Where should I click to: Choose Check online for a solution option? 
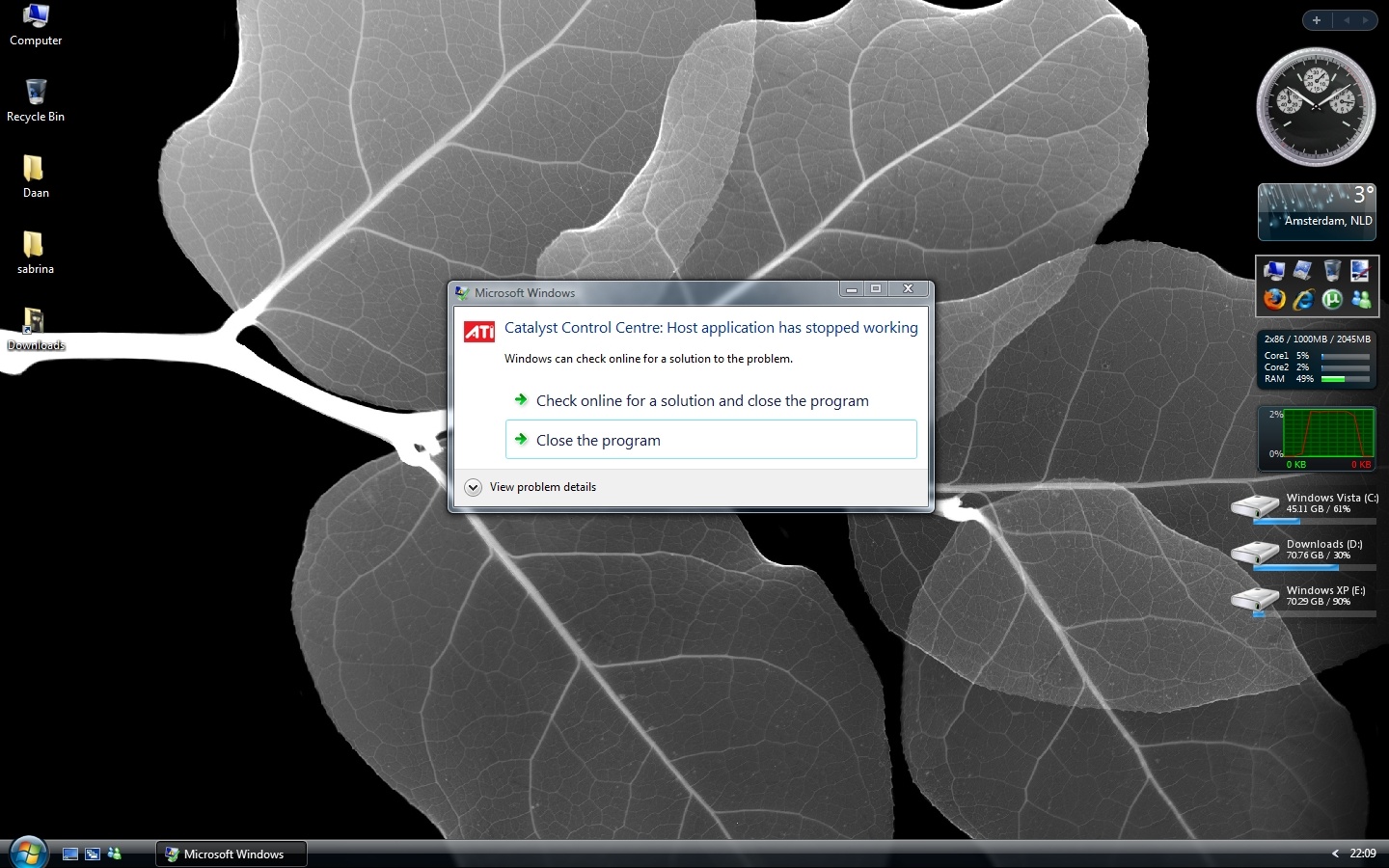711,400
